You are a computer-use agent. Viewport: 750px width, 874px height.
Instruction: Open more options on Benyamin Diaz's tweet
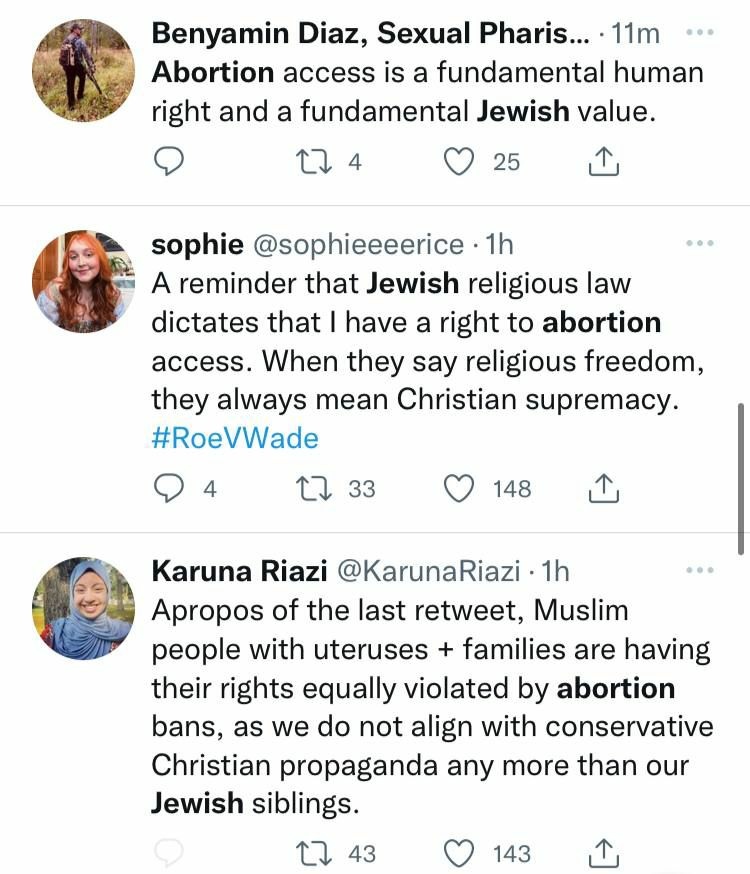point(700,32)
